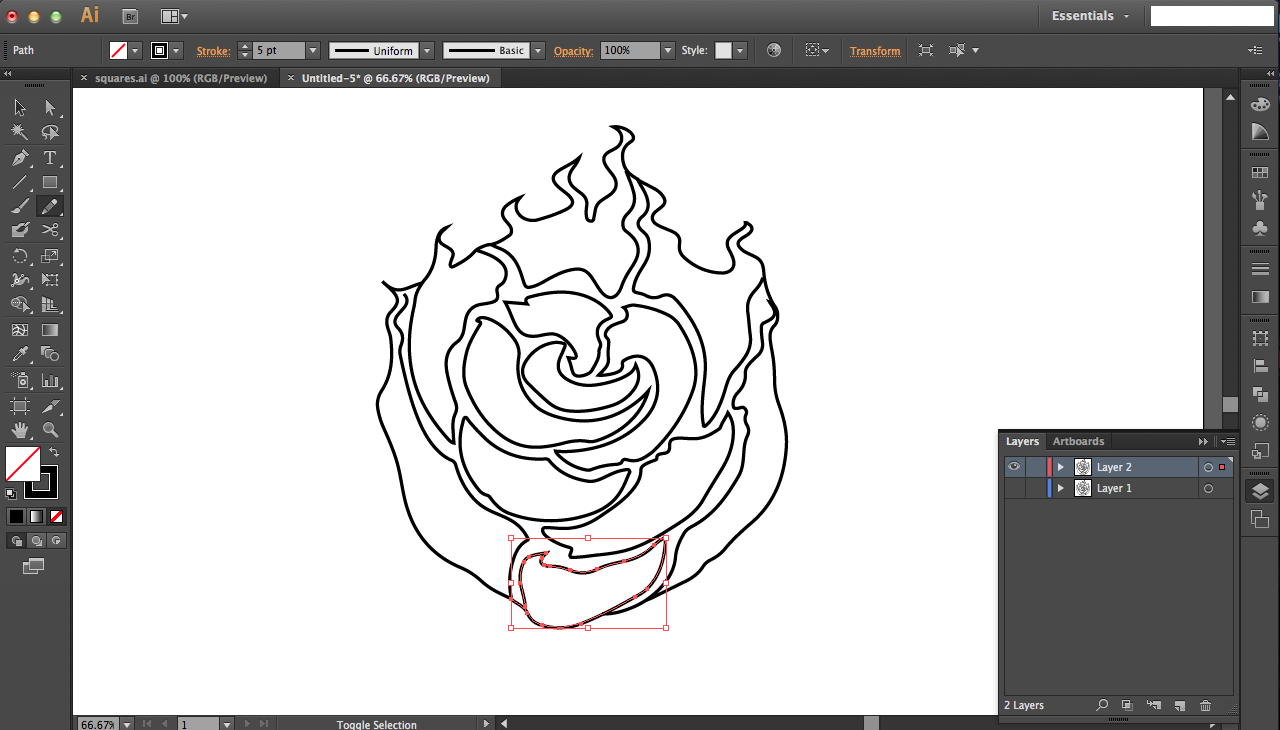
Task: Reset to default fill and stroke
Action: pos(11,493)
